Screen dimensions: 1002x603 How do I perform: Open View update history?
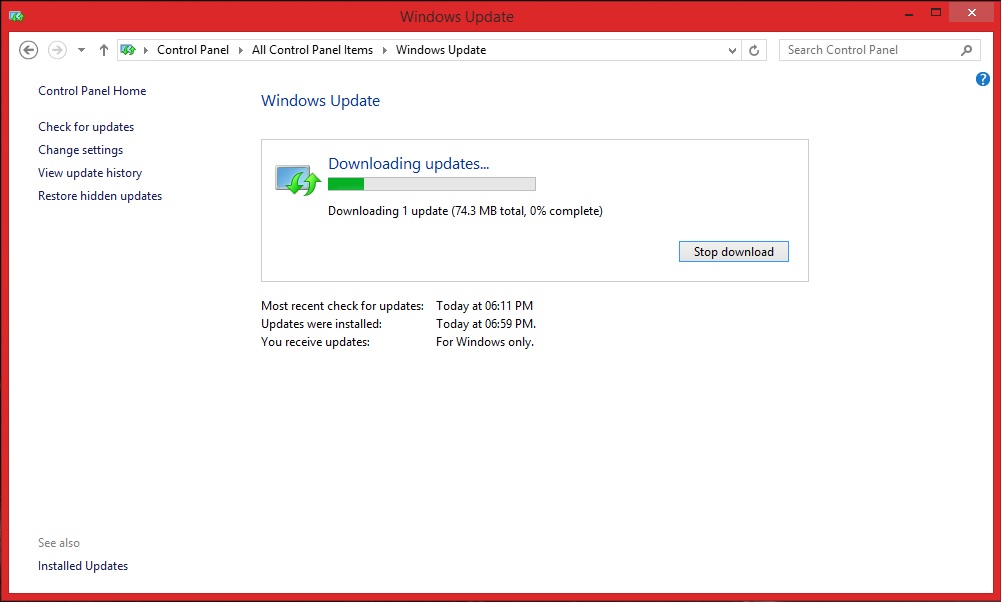90,172
